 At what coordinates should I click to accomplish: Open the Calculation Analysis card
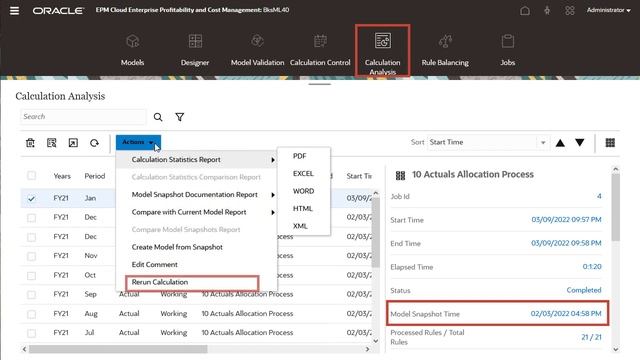click(382, 51)
